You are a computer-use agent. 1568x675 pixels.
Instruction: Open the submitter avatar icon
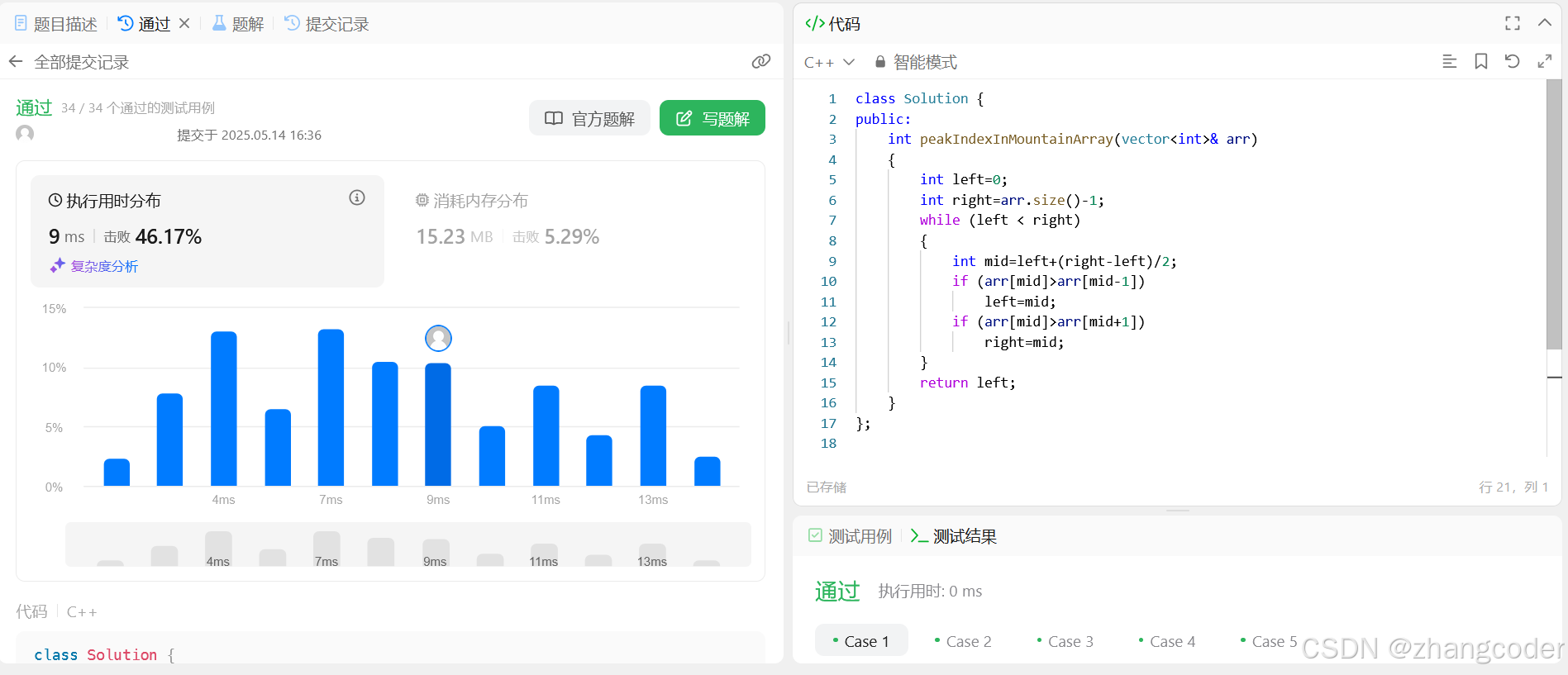[25, 134]
